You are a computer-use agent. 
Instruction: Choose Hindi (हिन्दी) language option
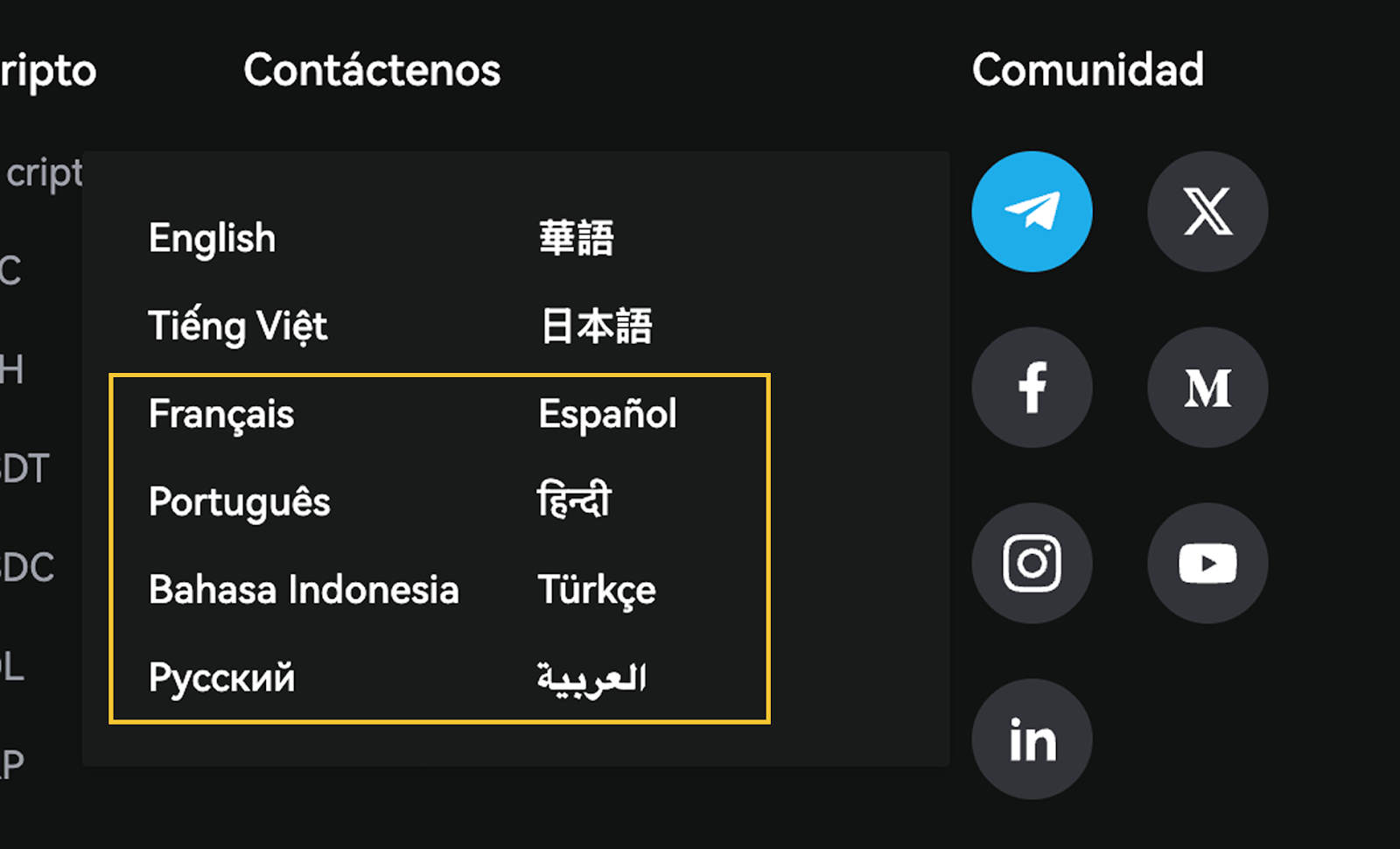[x=574, y=501]
